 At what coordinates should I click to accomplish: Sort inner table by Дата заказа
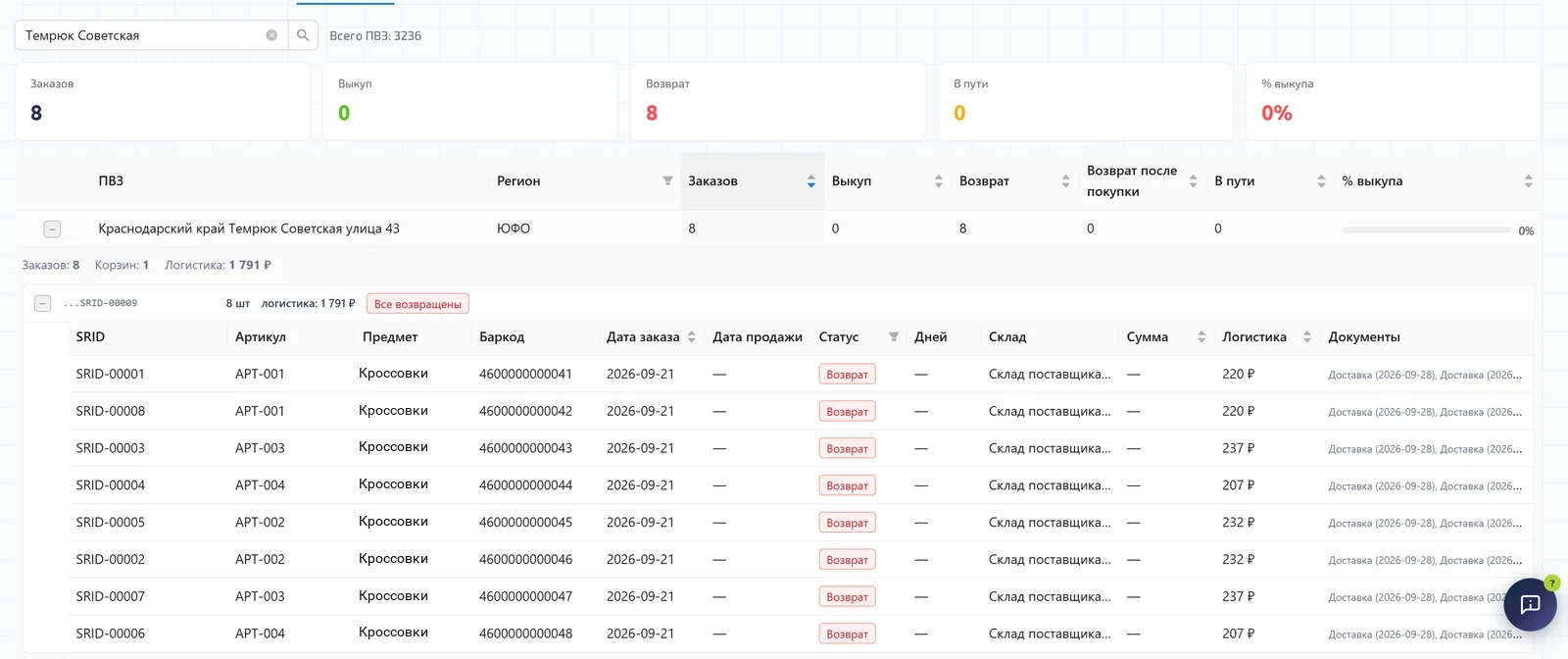coord(691,337)
